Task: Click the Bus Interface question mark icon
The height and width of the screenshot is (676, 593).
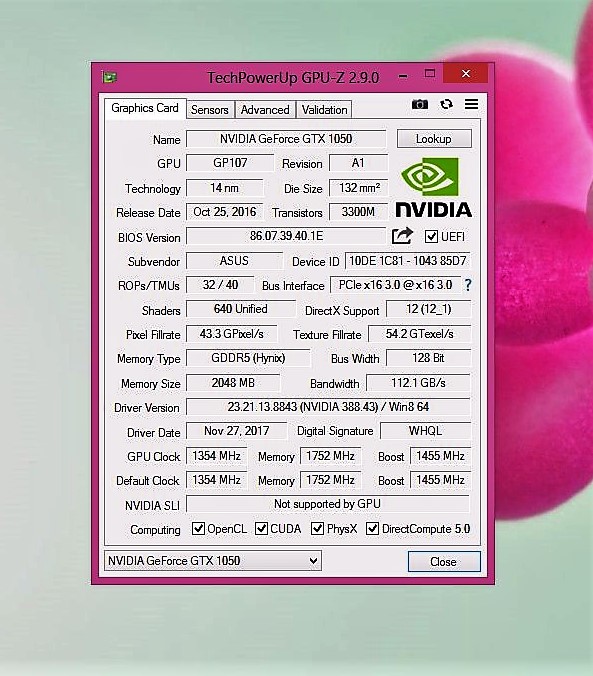Action: click(x=468, y=285)
